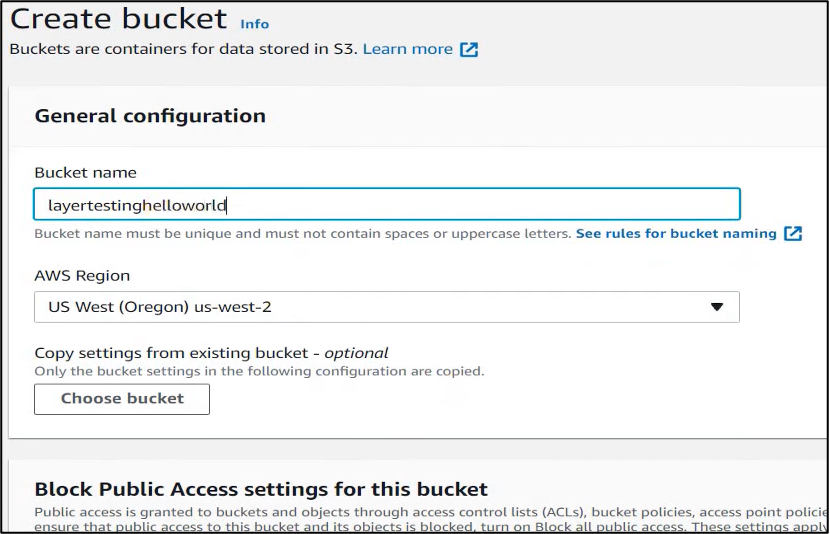The height and width of the screenshot is (534, 830).
Task: Click the 'Bucket name must be unique' hint text
Action: (x=302, y=233)
